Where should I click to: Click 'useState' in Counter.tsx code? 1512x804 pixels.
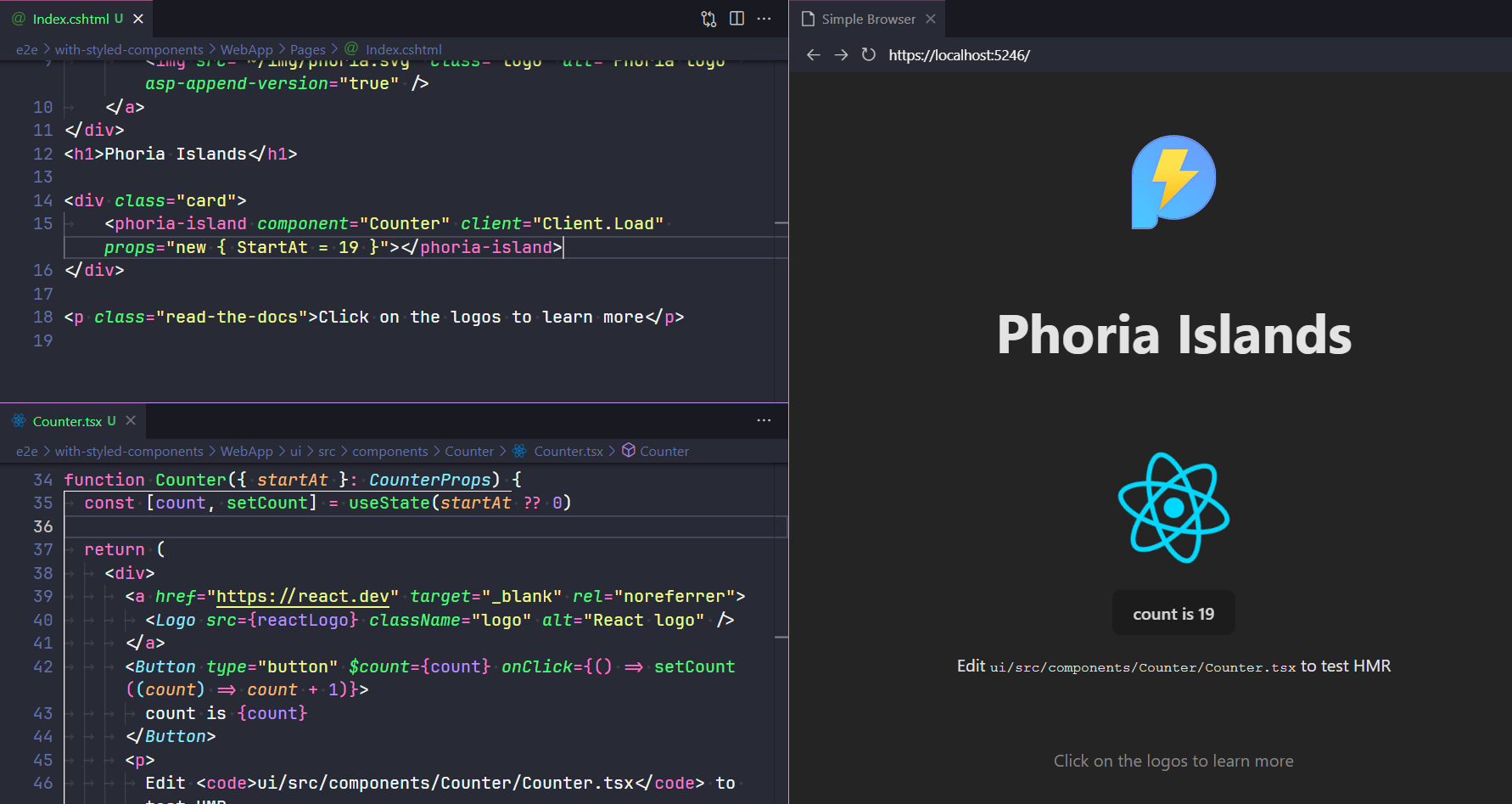(389, 503)
